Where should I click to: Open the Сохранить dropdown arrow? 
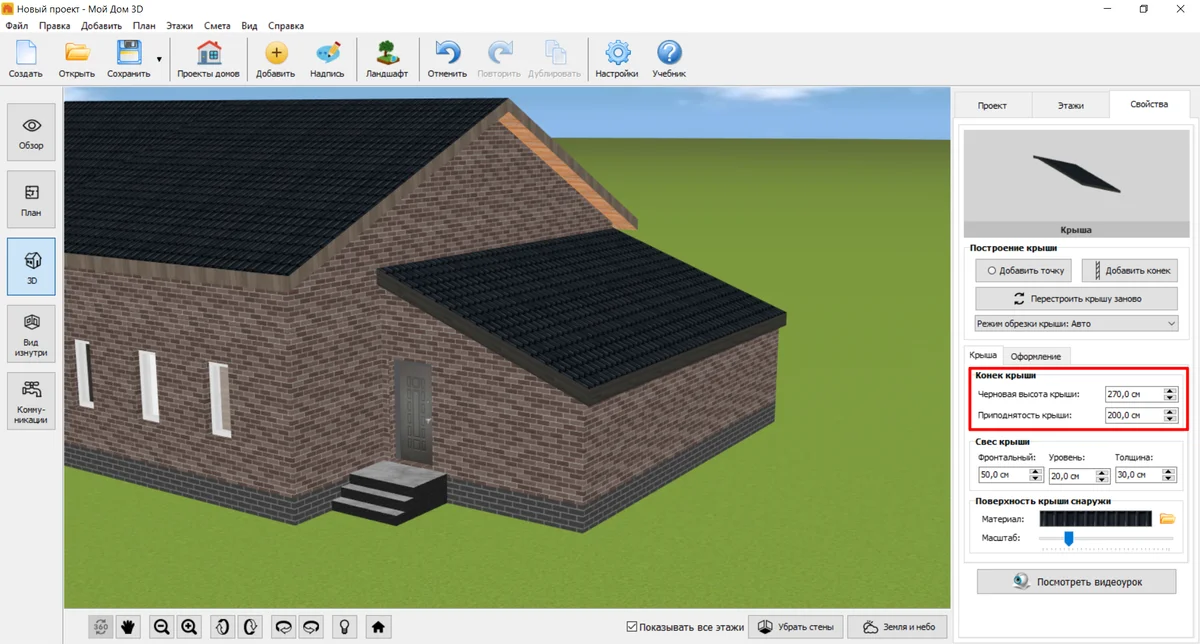pyautogui.click(x=159, y=60)
